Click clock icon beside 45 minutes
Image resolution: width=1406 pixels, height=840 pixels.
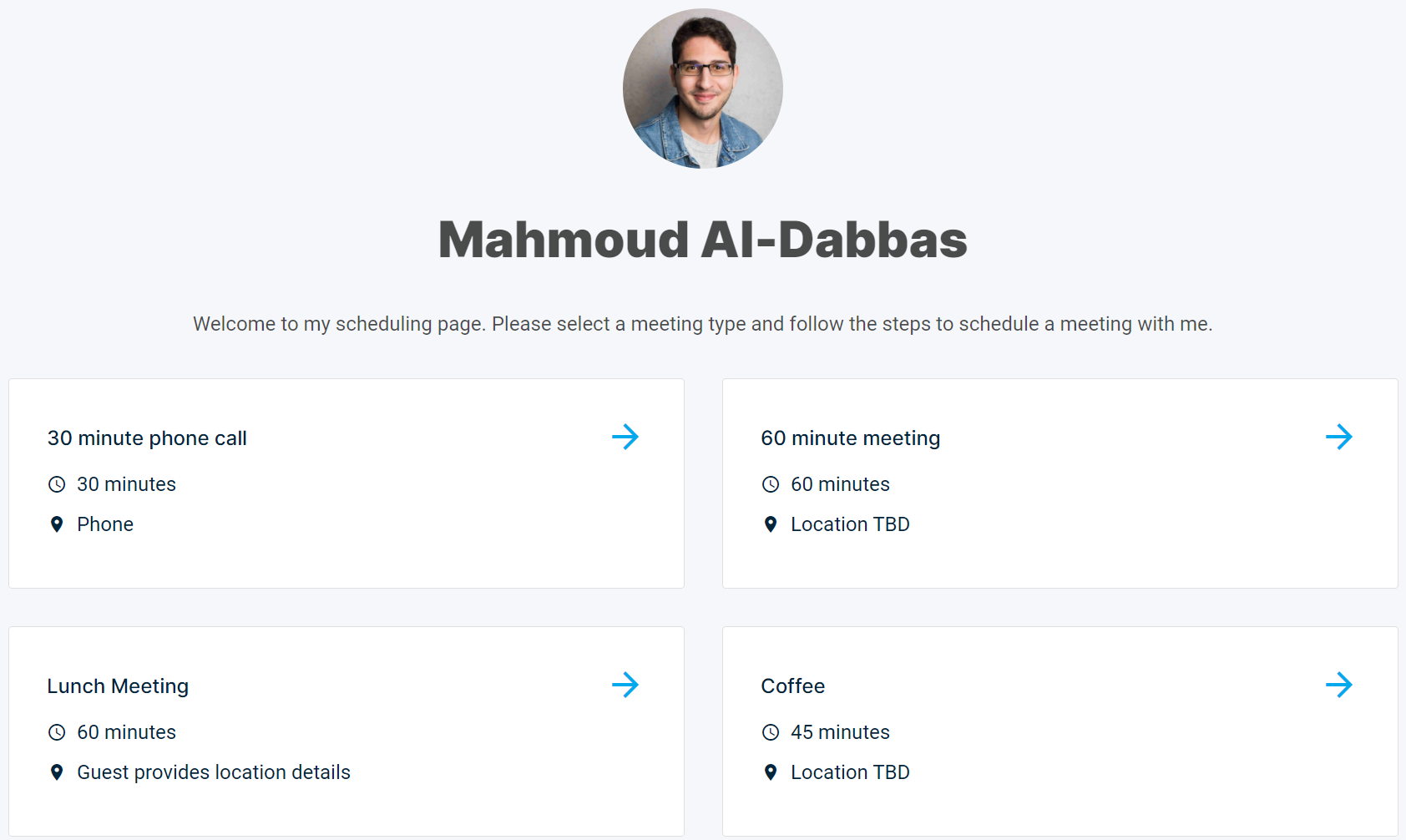(771, 732)
